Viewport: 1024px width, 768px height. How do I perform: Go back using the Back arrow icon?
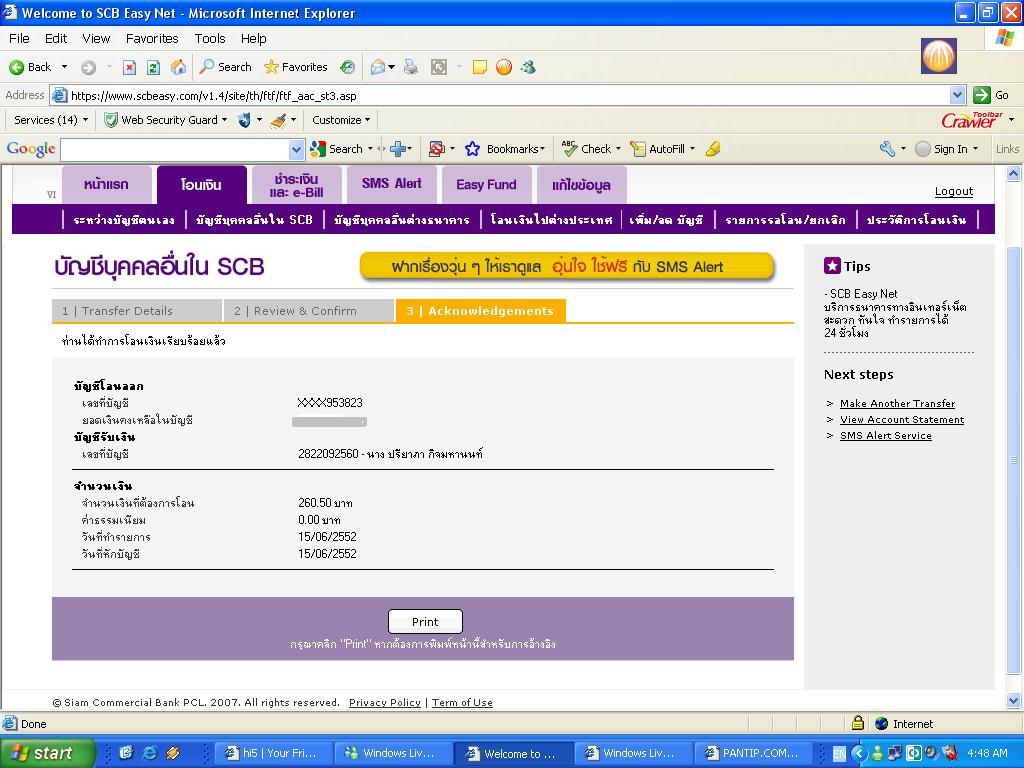pos(16,67)
